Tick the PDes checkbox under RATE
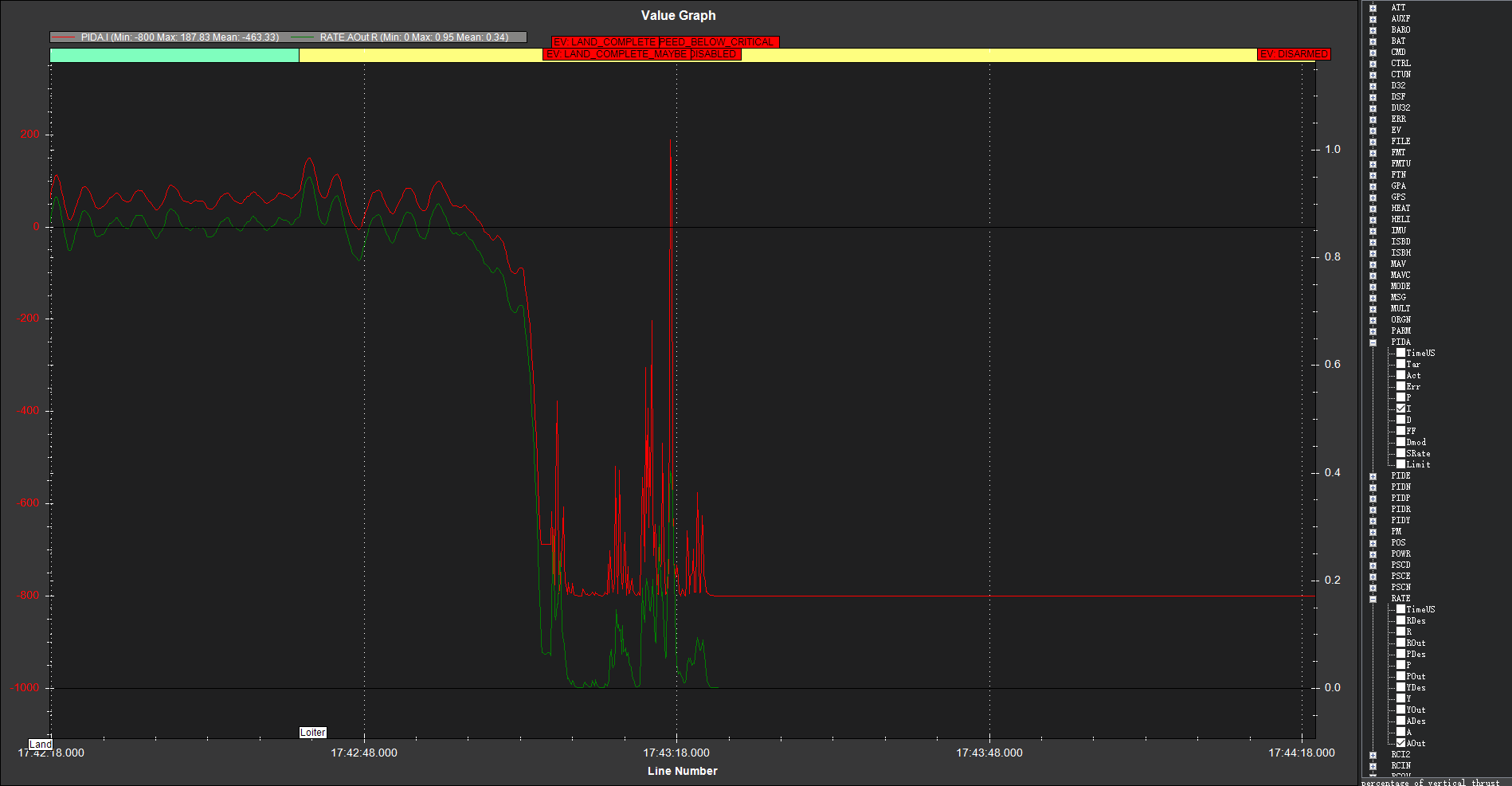This screenshot has width=1512, height=786. tap(1400, 654)
